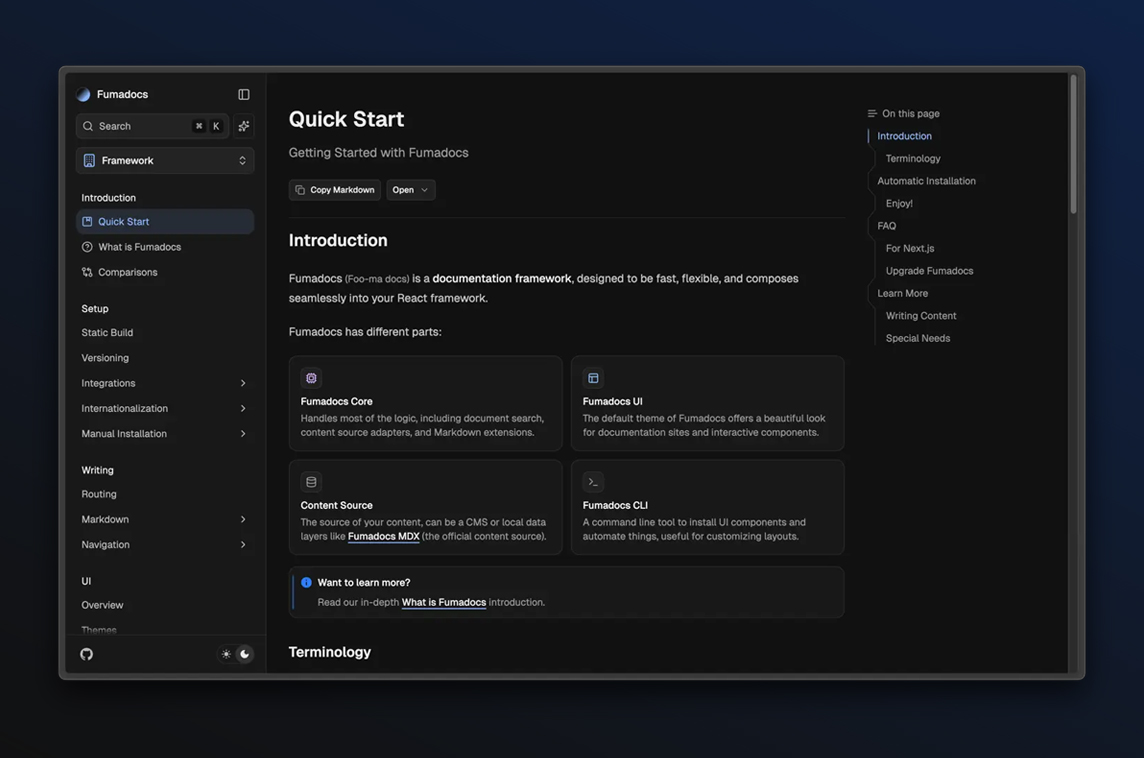Select What is Fumadocs in sidebar
Image resolution: width=1144 pixels, height=758 pixels.
[x=139, y=247]
